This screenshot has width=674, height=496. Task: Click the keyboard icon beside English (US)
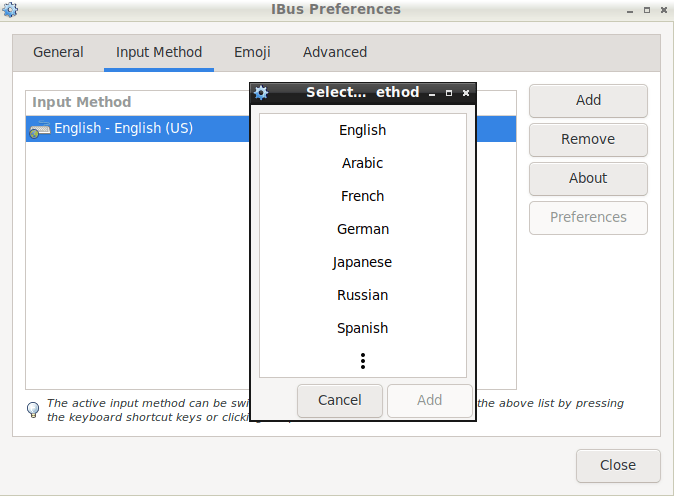point(40,129)
